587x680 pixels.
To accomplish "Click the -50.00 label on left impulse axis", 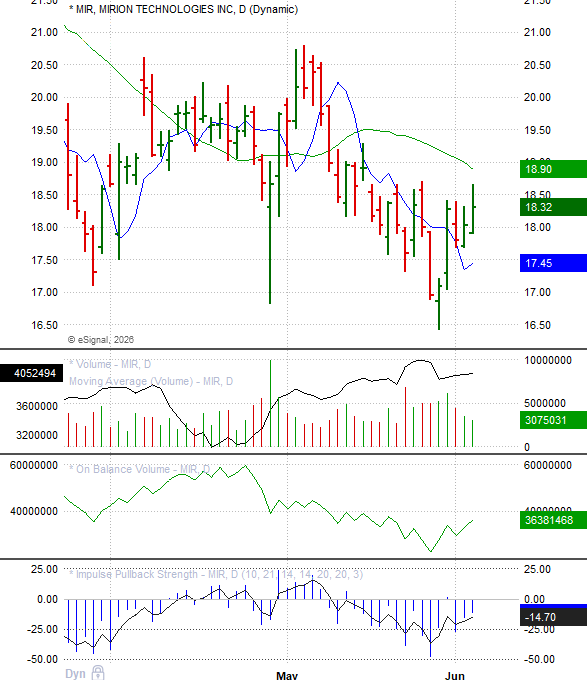I will (42, 660).
